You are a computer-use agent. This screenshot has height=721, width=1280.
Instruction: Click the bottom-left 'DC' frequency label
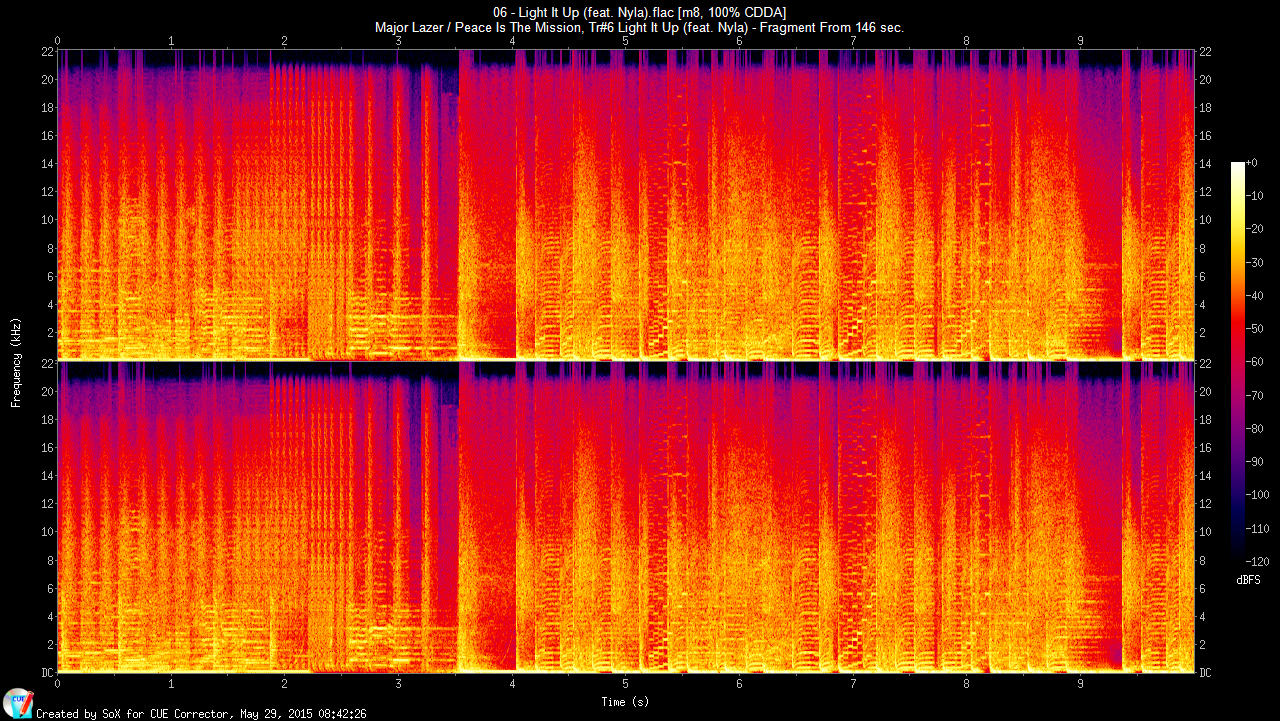point(46,673)
